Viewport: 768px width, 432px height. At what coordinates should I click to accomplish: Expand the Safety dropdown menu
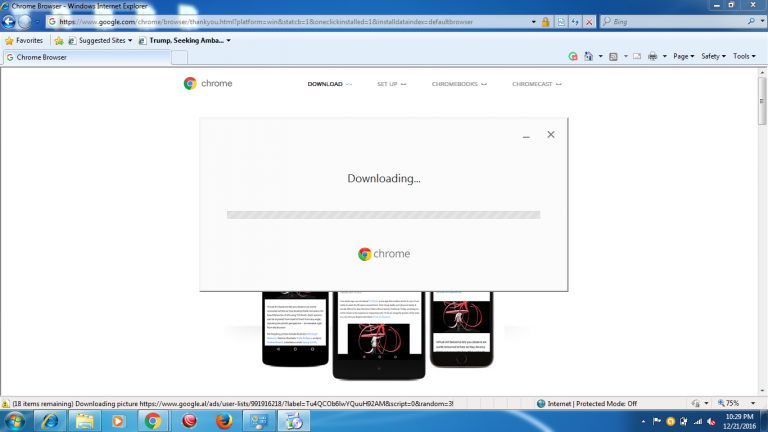pyautogui.click(x=714, y=56)
